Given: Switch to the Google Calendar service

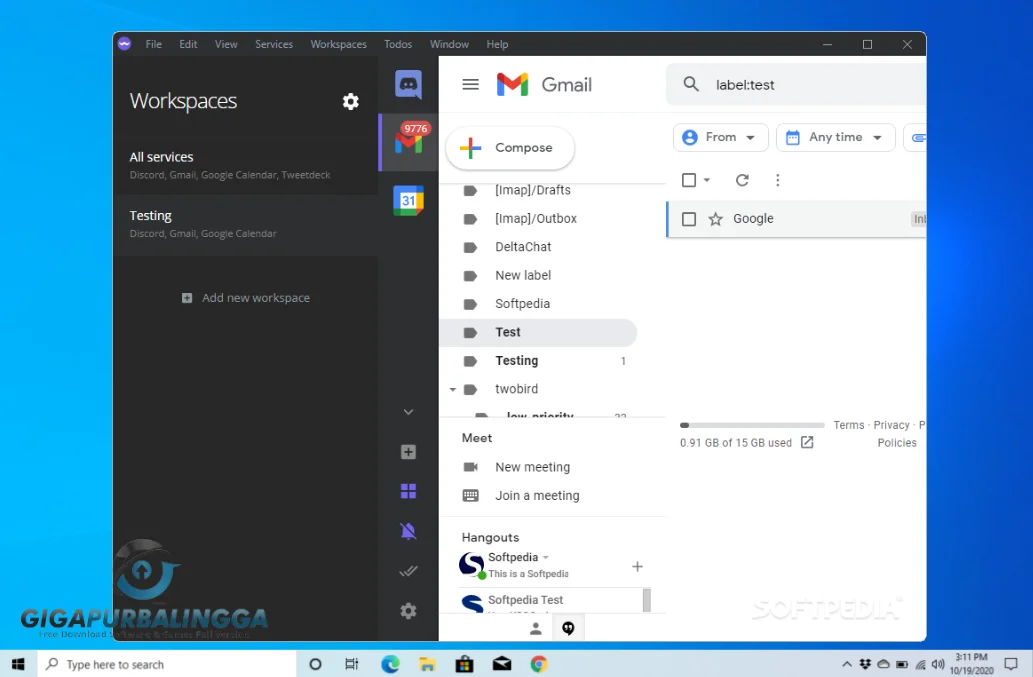Looking at the screenshot, I should pos(408,200).
